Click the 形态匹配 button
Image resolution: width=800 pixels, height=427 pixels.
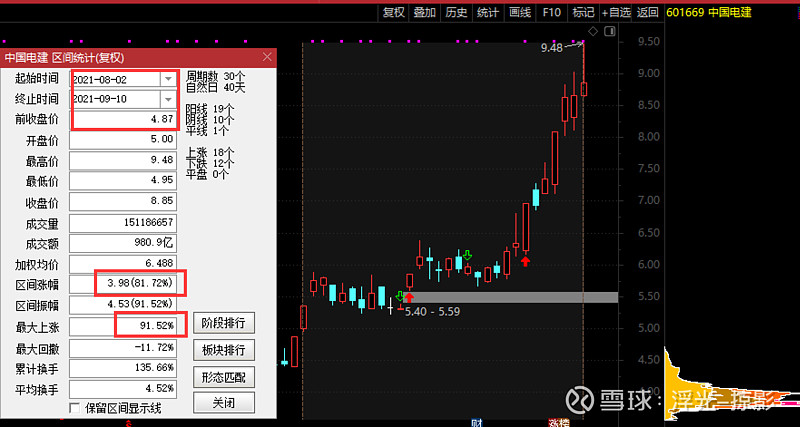pos(223,377)
